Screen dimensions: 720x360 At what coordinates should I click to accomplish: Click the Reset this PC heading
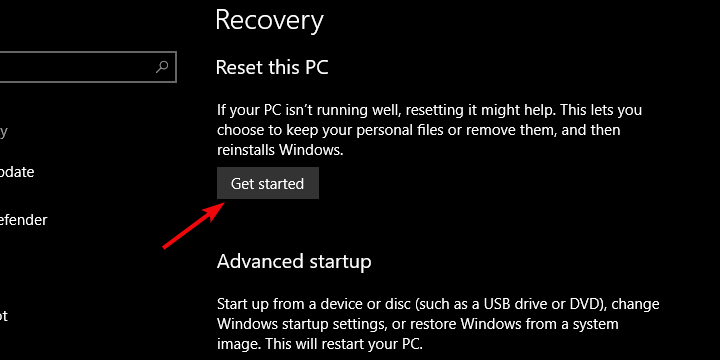(x=272, y=68)
